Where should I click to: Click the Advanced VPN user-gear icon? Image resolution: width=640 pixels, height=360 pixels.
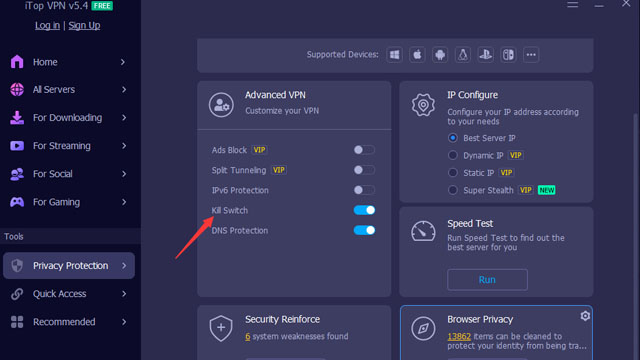[221, 105]
